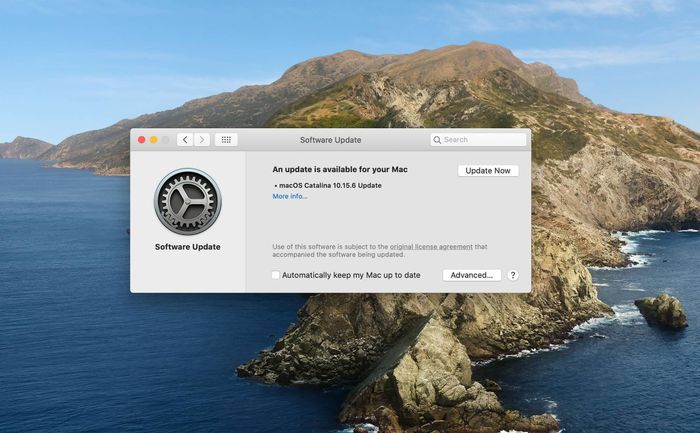Image resolution: width=700 pixels, height=433 pixels.
Task: Open the More info… link
Action: click(x=290, y=196)
